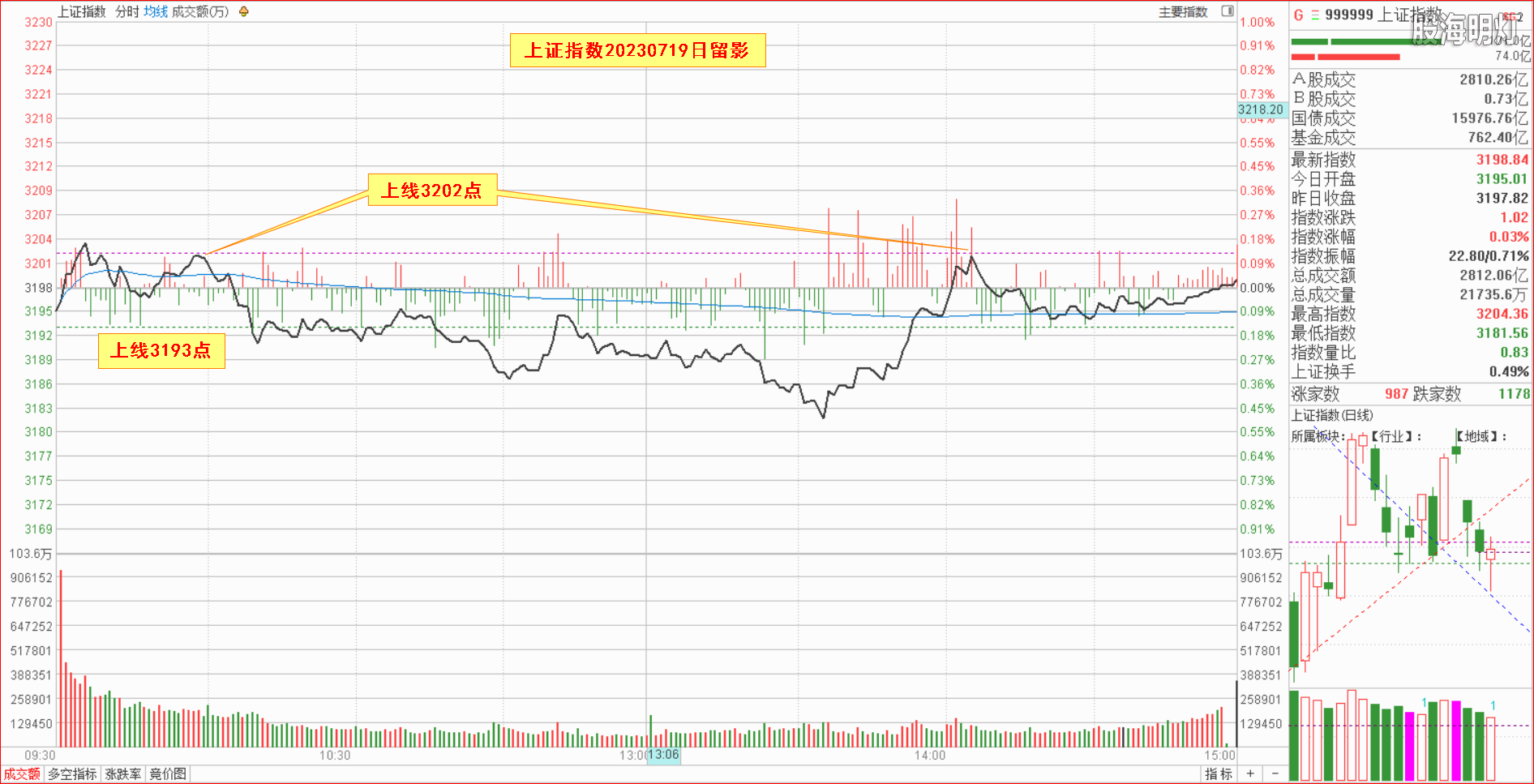Viewport: 1534px width, 784px height.
Task: Click the bell alert icon in chart header
Action: coord(243,11)
